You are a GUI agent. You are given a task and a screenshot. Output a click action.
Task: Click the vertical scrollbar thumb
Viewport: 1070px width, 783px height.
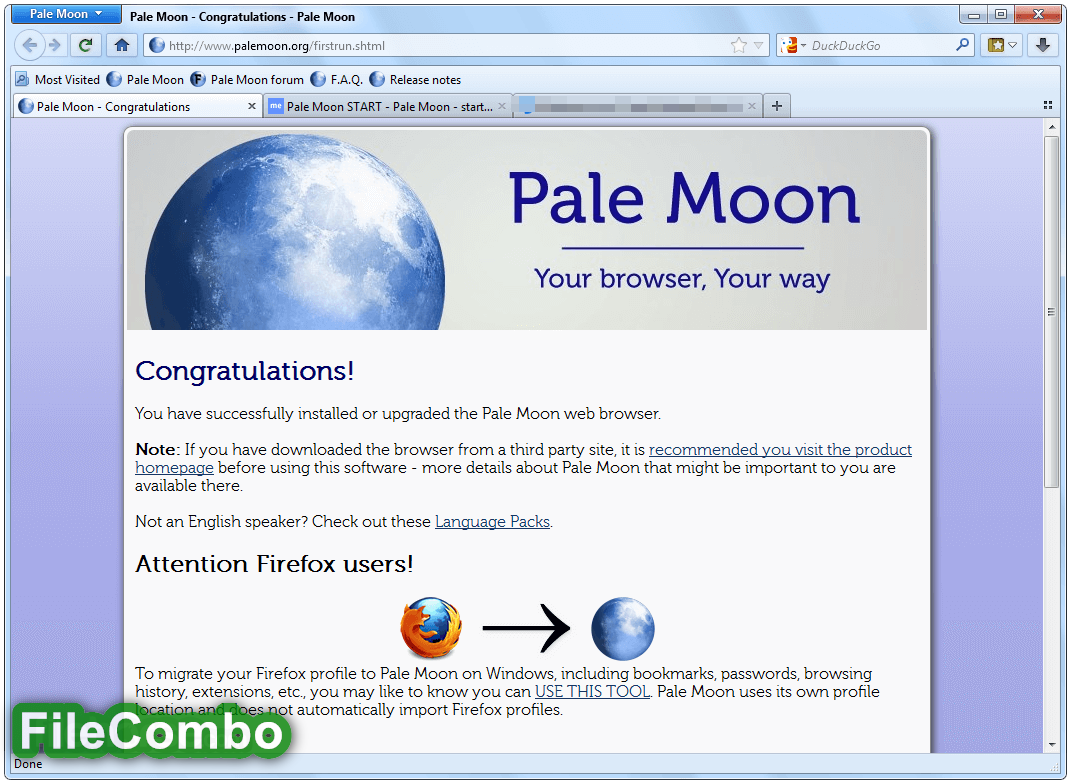tap(1051, 312)
